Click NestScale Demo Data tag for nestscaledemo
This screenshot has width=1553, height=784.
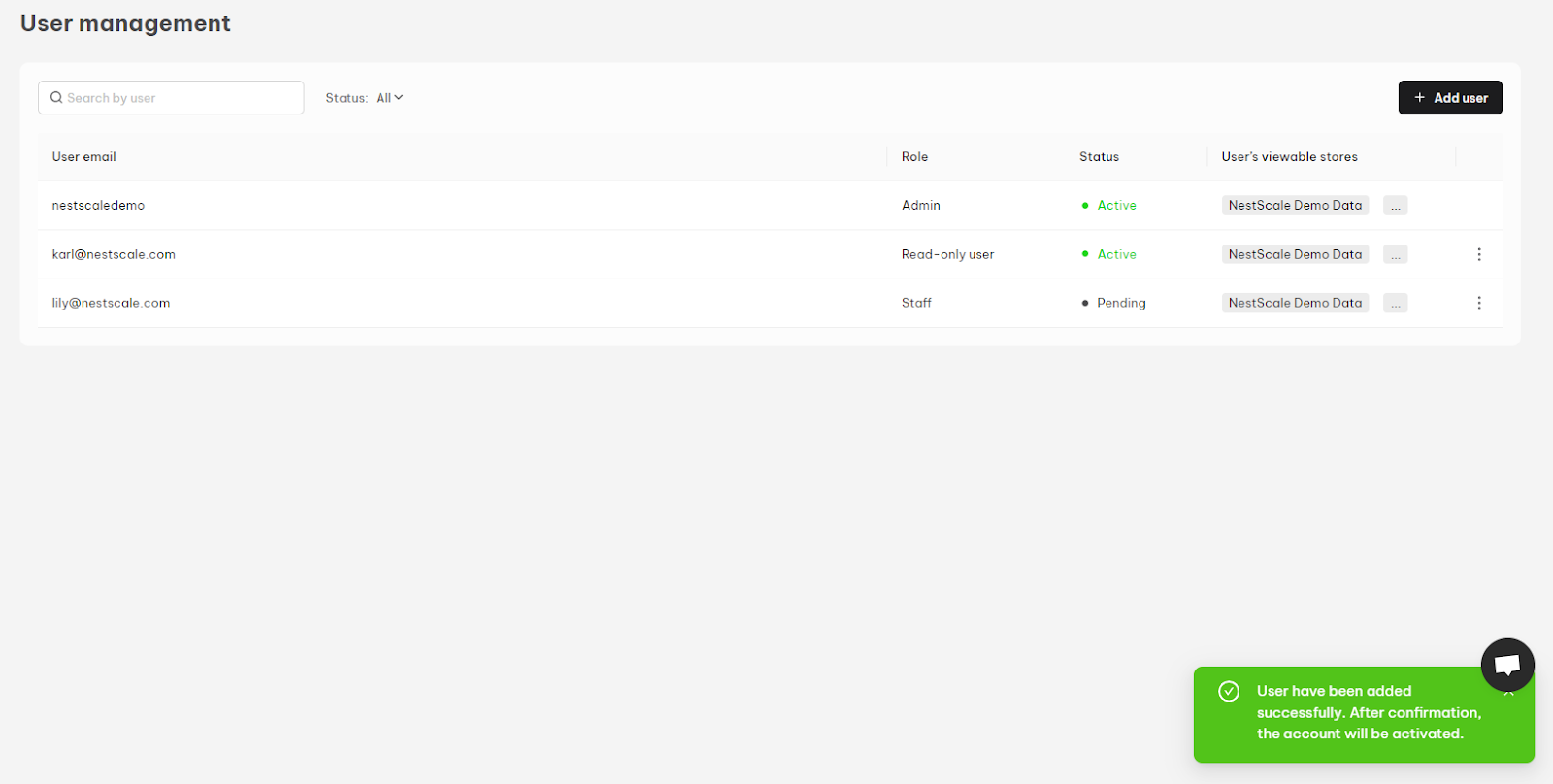tap(1295, 206)
